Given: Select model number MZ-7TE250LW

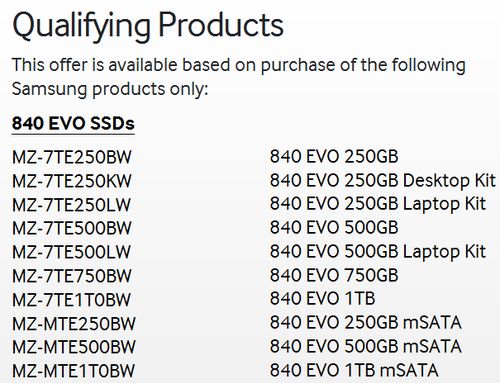Looking at the screenshot, I should (x=71, y=205).
